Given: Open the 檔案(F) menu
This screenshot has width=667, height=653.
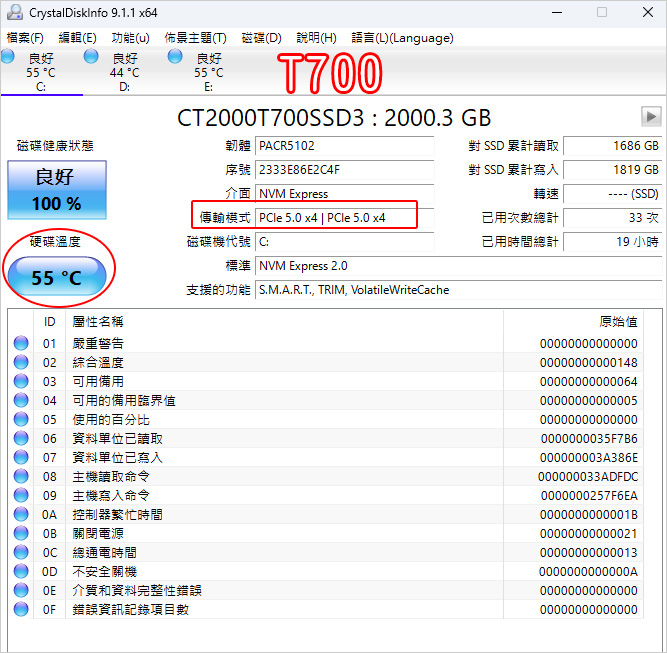Looking at the screenshot, I should (25, 38).
